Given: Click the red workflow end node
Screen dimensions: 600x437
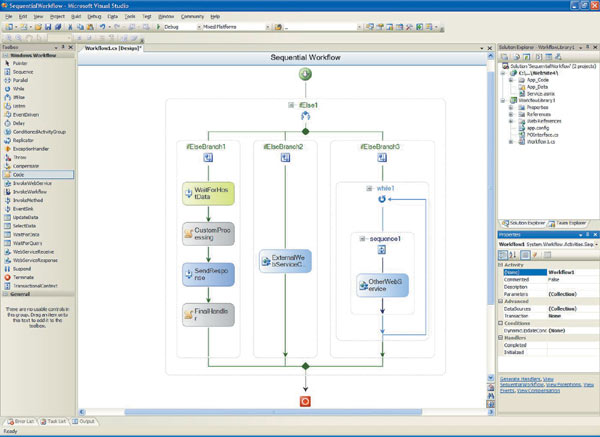Looking at the screenshot, I should pos(305,401).
